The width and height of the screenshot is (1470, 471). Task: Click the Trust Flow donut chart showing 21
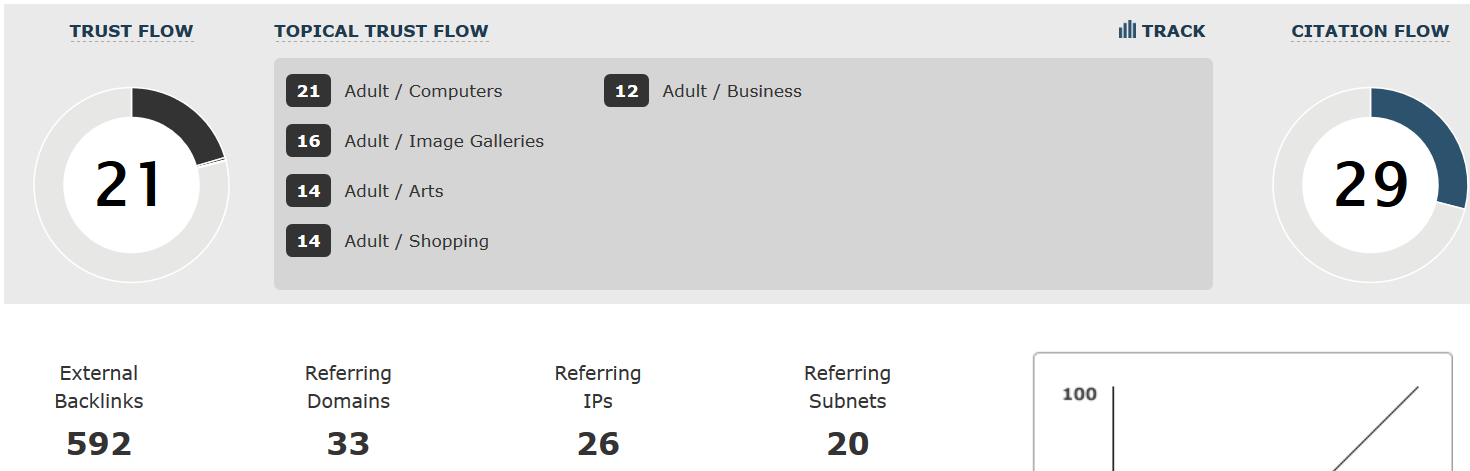pos(131,185)
